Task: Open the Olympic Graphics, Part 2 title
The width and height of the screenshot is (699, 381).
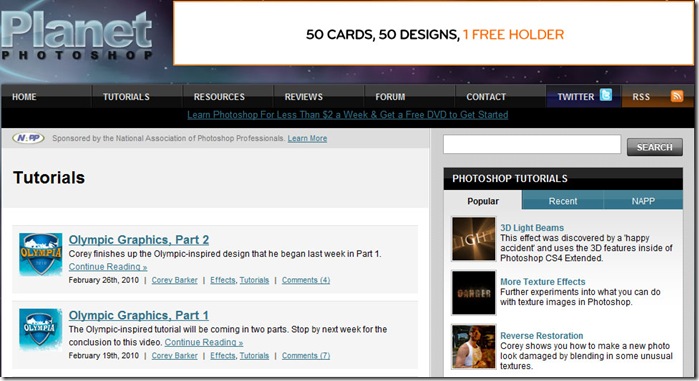Action: [x=139, y=240]
